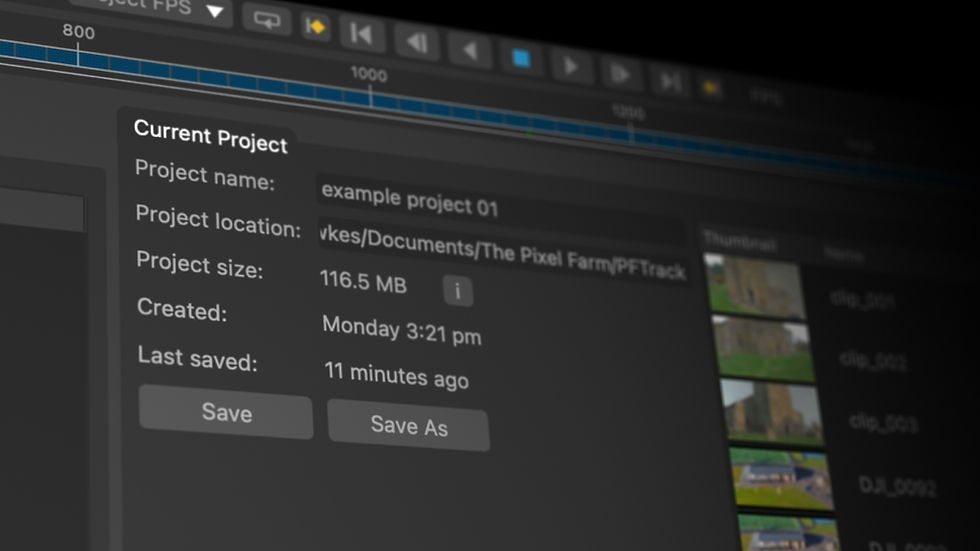Click the DJI_0092 name text

pos(898,486)
